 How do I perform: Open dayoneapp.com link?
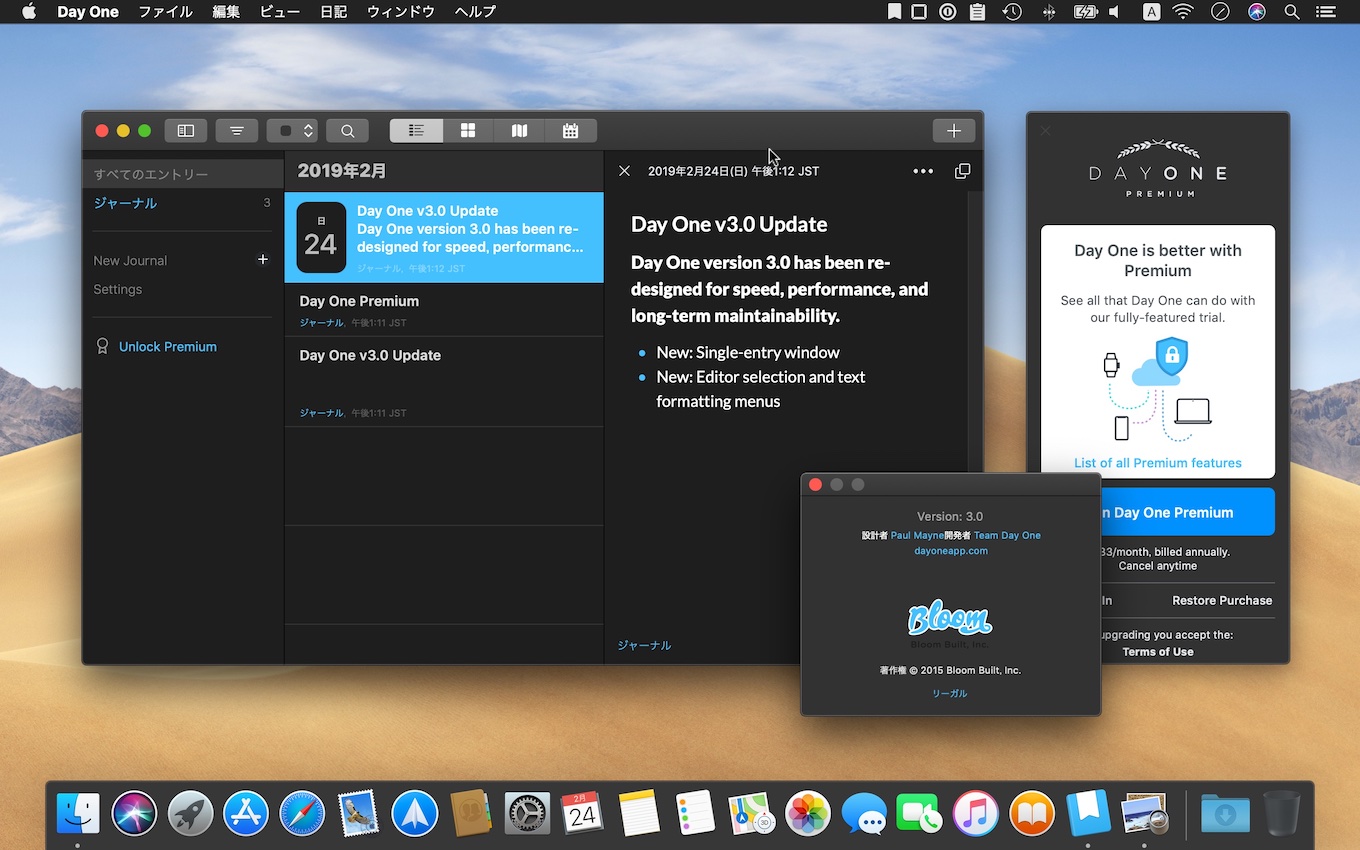pyautogui.click(x=951, y=550)
